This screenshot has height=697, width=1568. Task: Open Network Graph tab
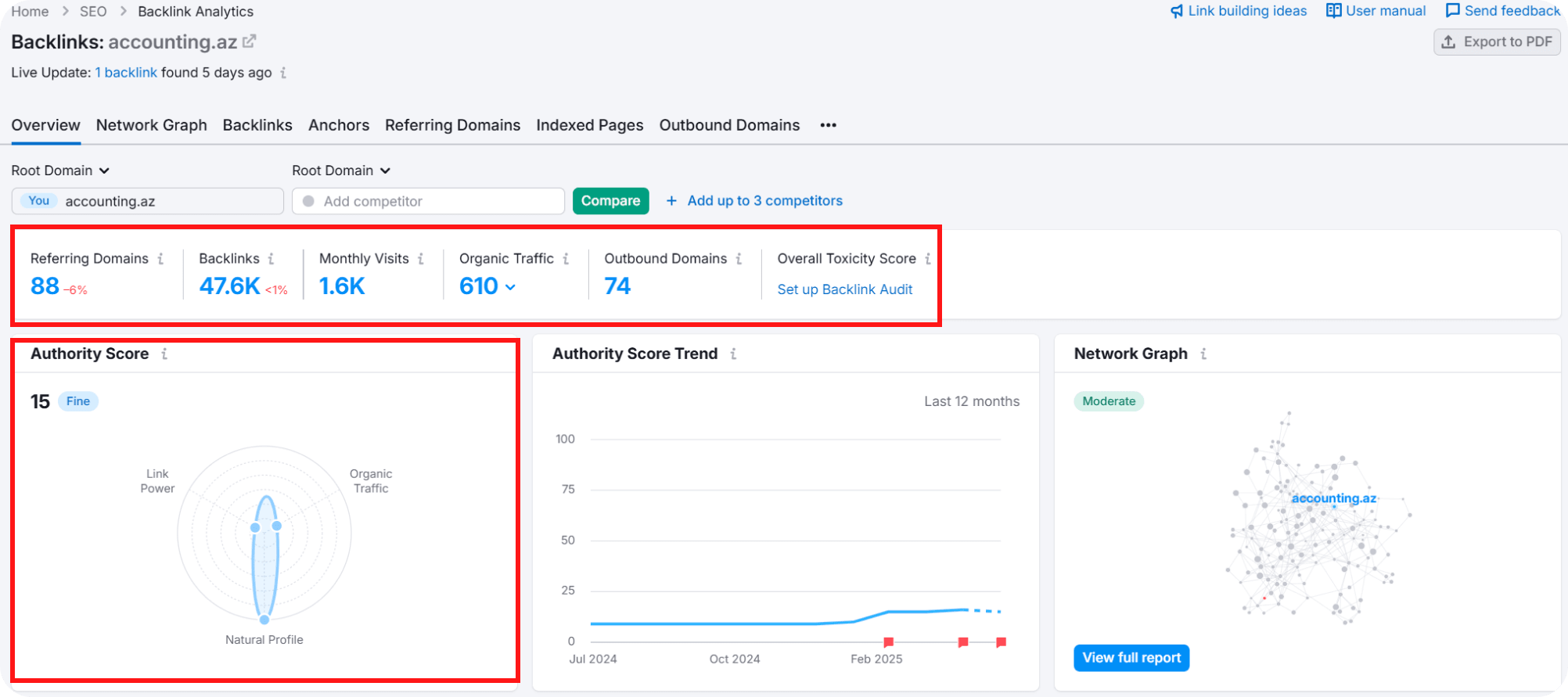[152, 125]
